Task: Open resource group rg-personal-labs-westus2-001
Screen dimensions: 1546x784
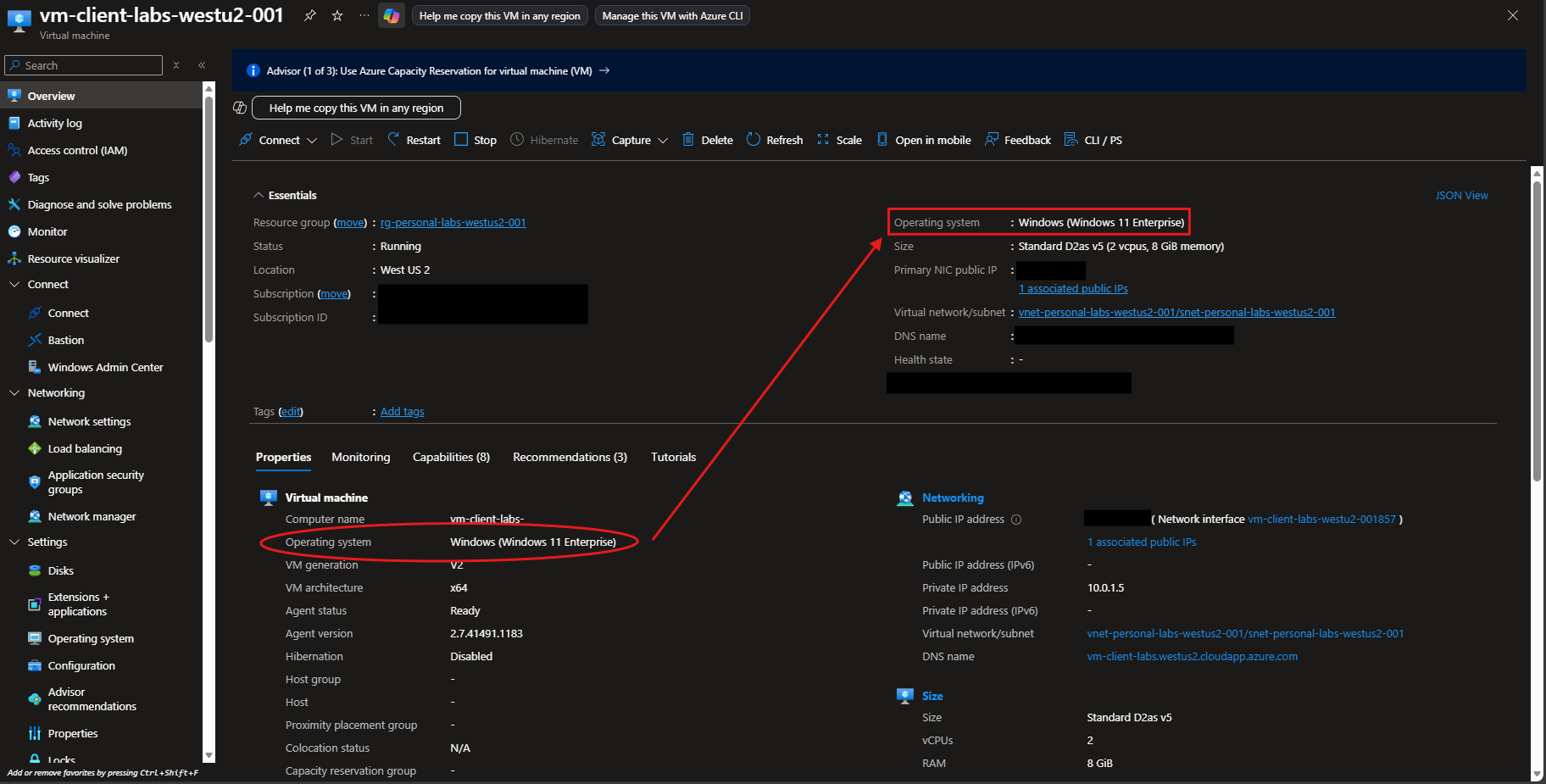Action: (x=453, y=222)
